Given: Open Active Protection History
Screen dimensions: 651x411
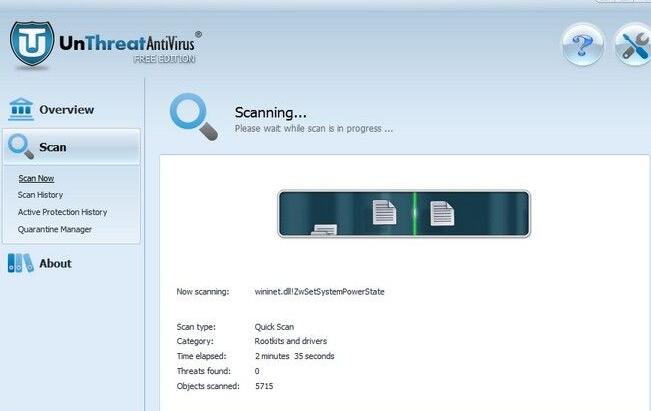Looking at the screenshot, I should (62, 212).
